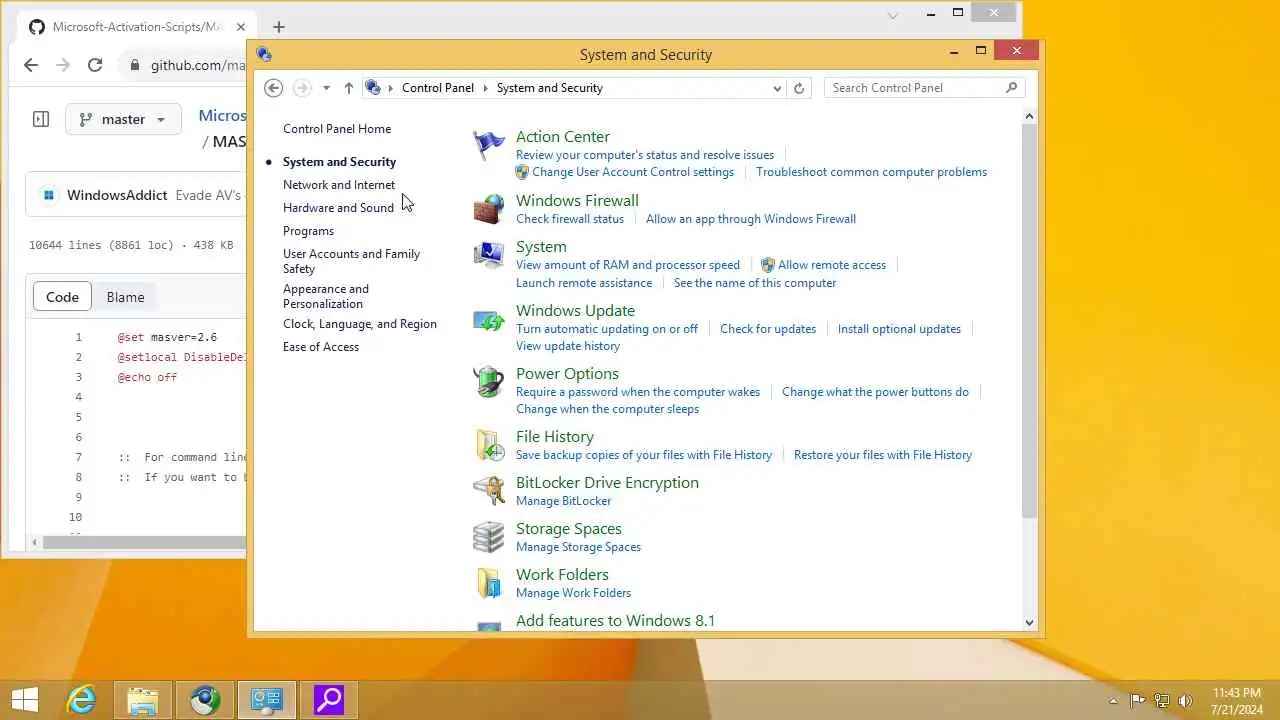Viewport: 1280px width, 720px height.
Task: Open the purple Search app on taskbar
Action: tap(329, 700)
